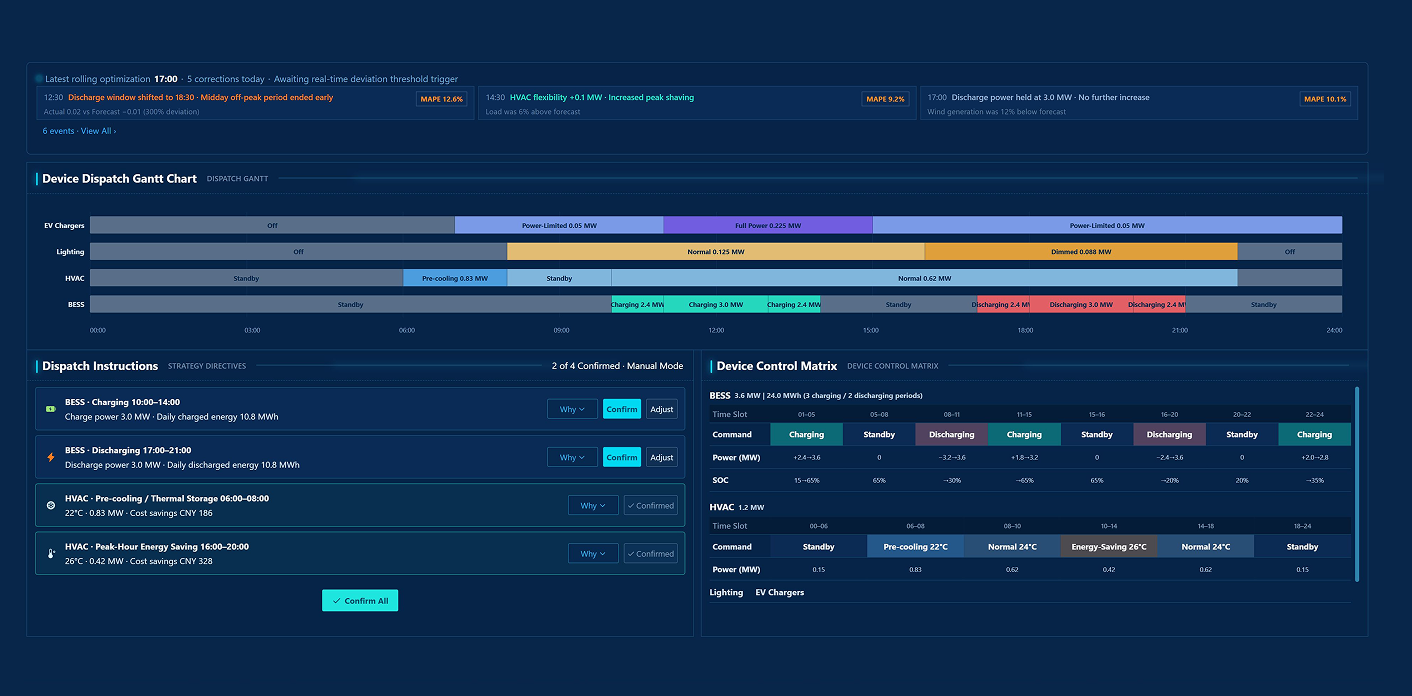Image resolution: width=1412 pixels, height=696 pixels.
Task: Click the orange lightning icon for BESS Discharging
Action: tap(51, 457)
